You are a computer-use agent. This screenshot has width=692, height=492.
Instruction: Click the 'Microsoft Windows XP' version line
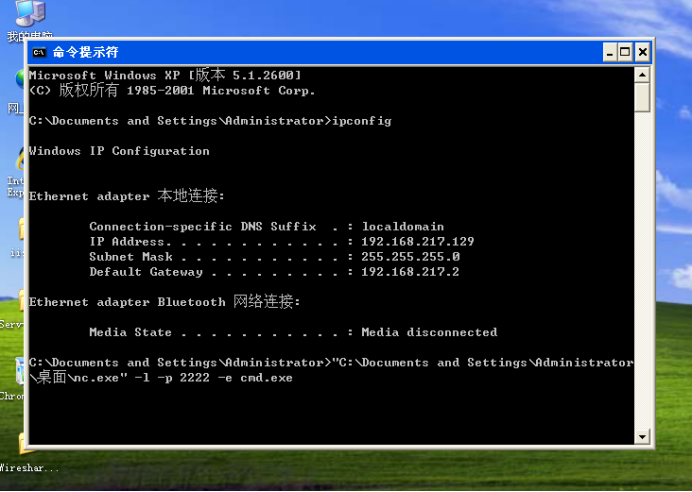coord(165,75)
